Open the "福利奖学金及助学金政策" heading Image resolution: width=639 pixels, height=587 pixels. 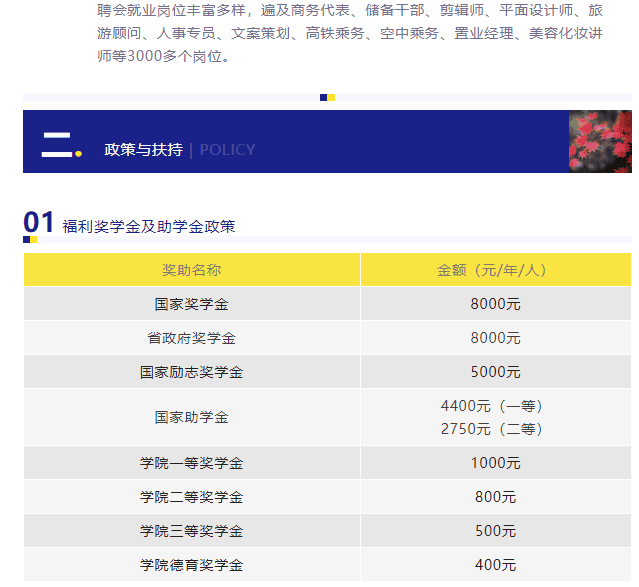149,227
